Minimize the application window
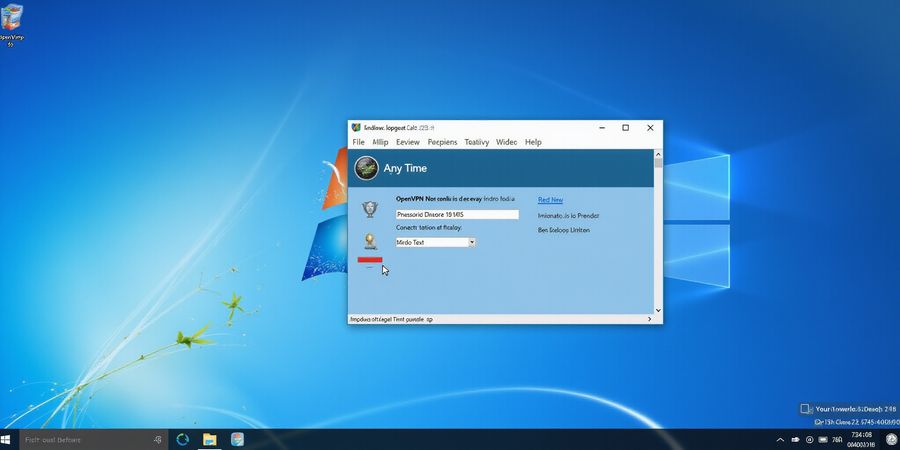 click(602, 127)
